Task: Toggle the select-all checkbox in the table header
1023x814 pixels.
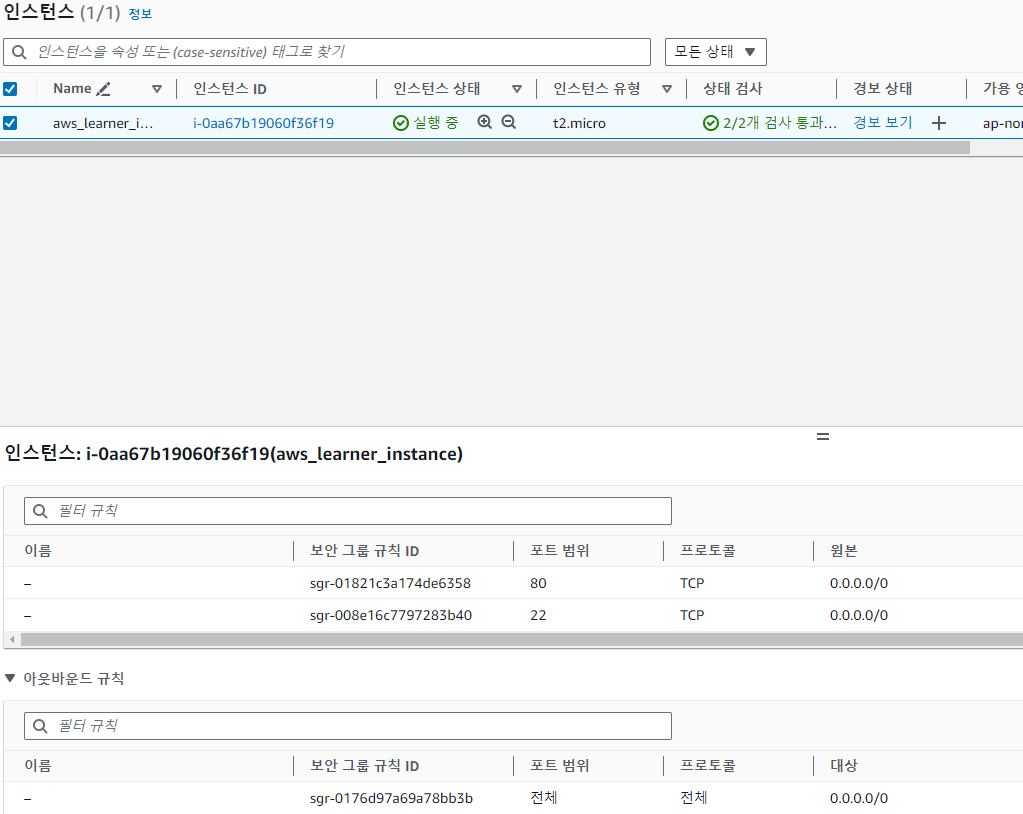Action: click(x=10, y=89)
